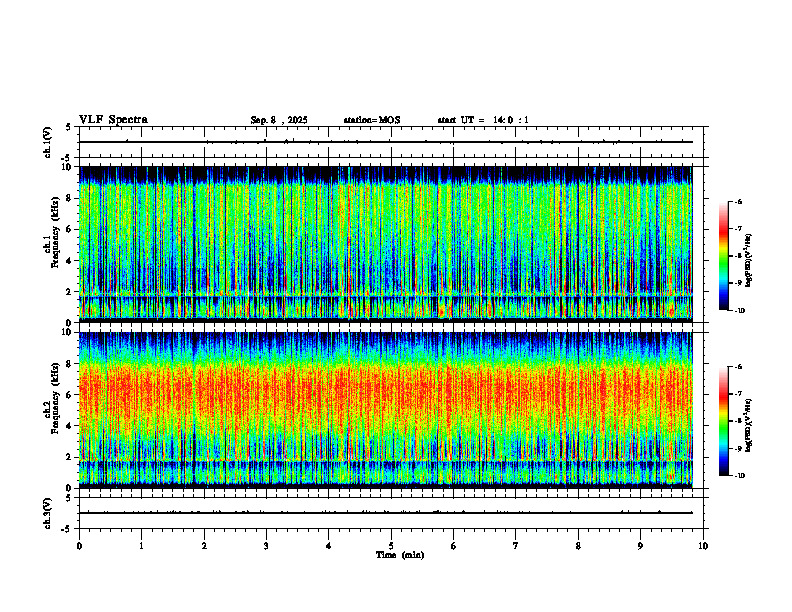Click the "ch.3(V)" axis label

pyautogui.click(x=47, y=513)
